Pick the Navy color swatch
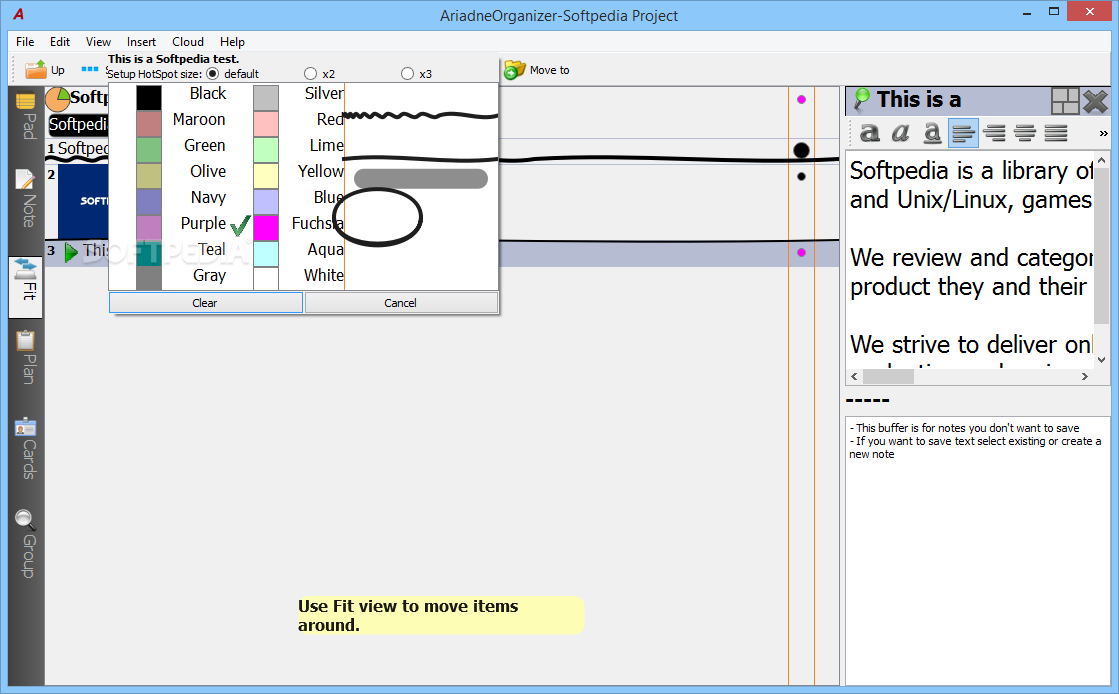1119x694 pixels. [x=149, y=201]
